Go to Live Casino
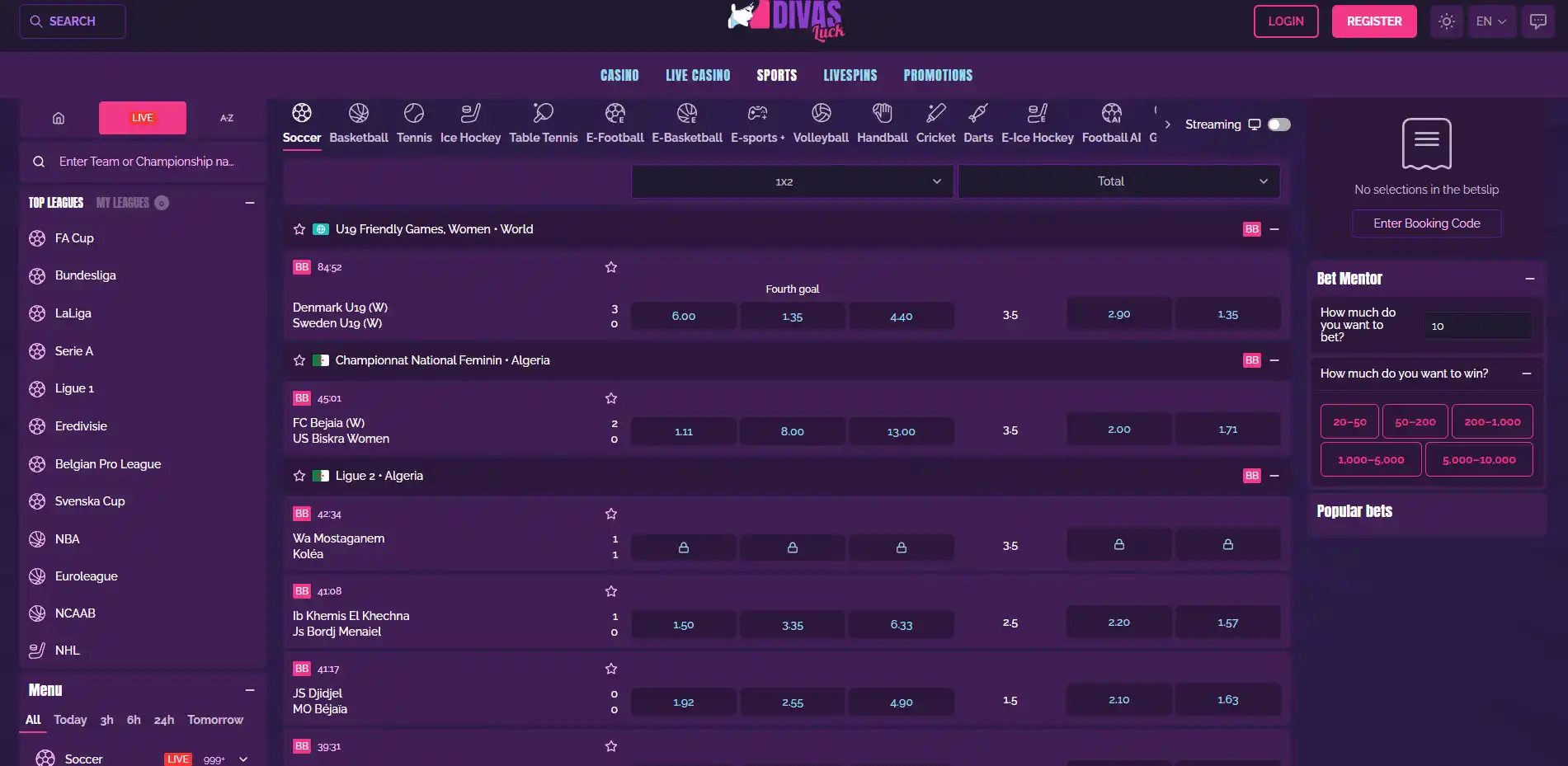 (x=698, y=75)
